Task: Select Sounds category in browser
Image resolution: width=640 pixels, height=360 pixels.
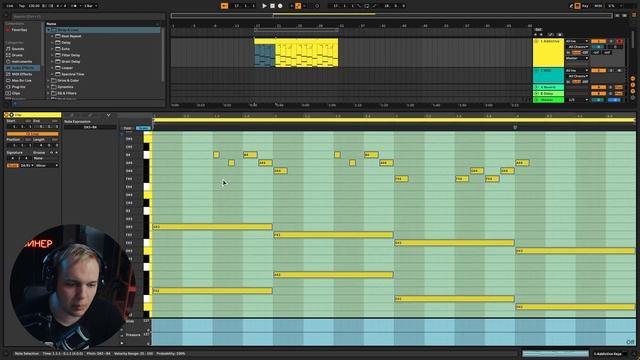Action: 18,49
